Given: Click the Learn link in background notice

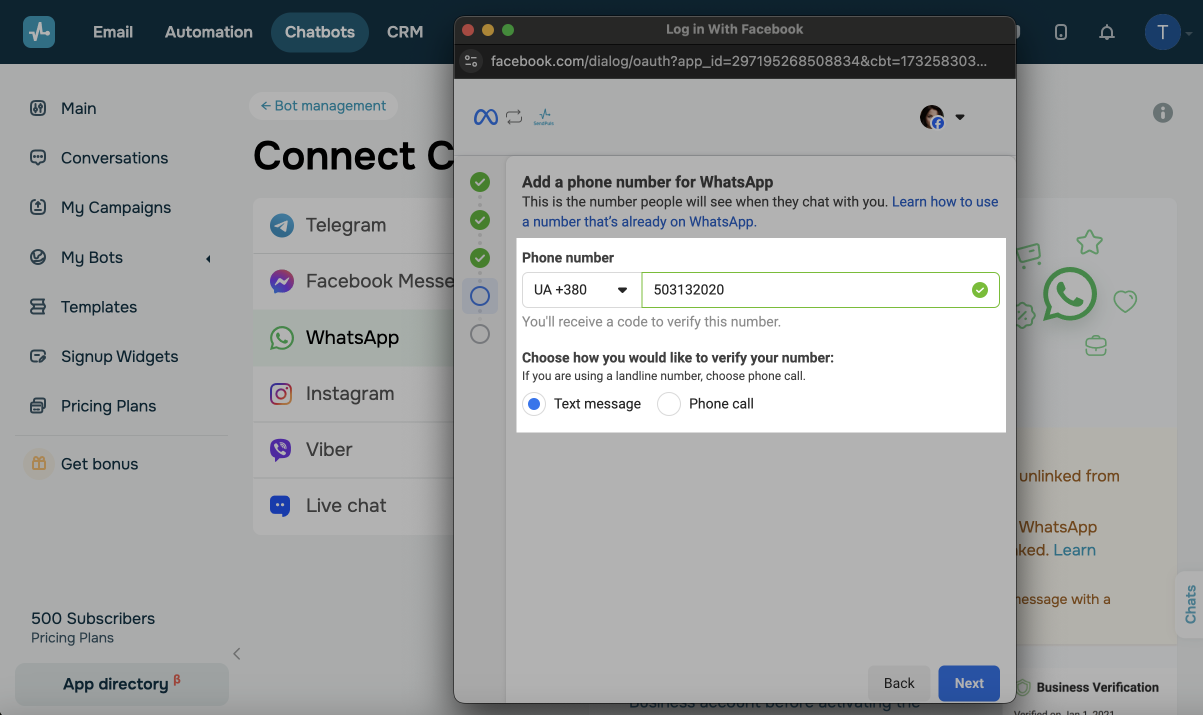Looking at the screenshot, I should tap(1074, 550).
